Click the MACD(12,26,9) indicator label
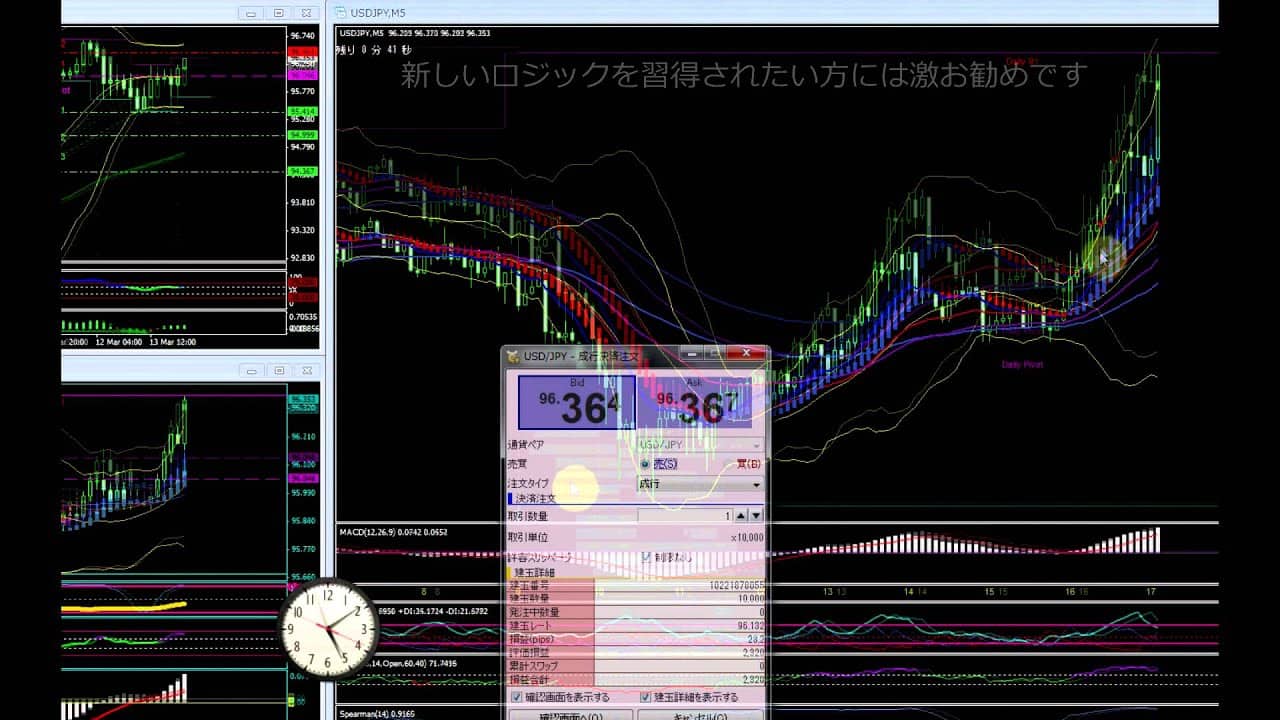The image size is (1280, 720). tap(394, 532)
